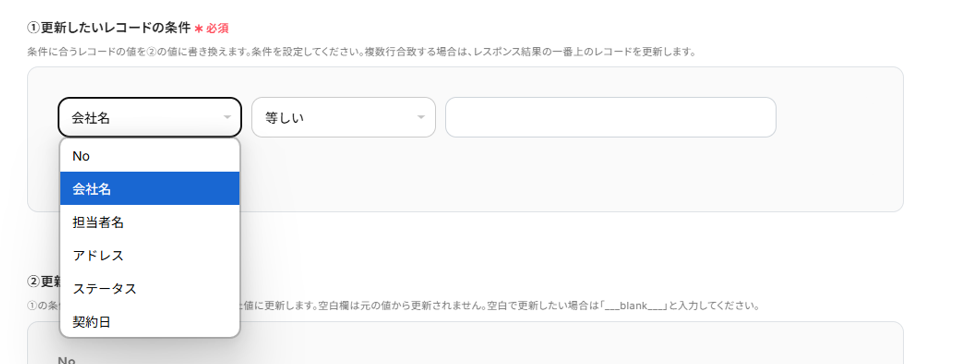Click the arrow on the 等しい dropdown
Viewport: 963px width, 364px height.
click(x=421, y=117)
